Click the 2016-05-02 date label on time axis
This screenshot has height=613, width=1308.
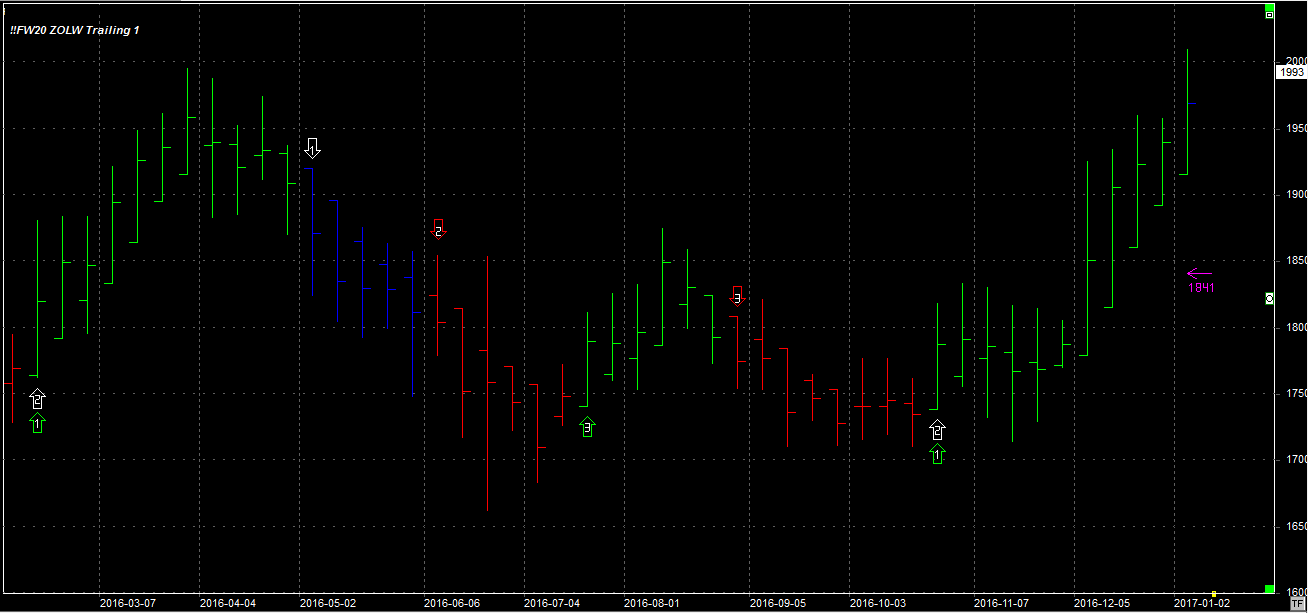[x=327, y=604]
